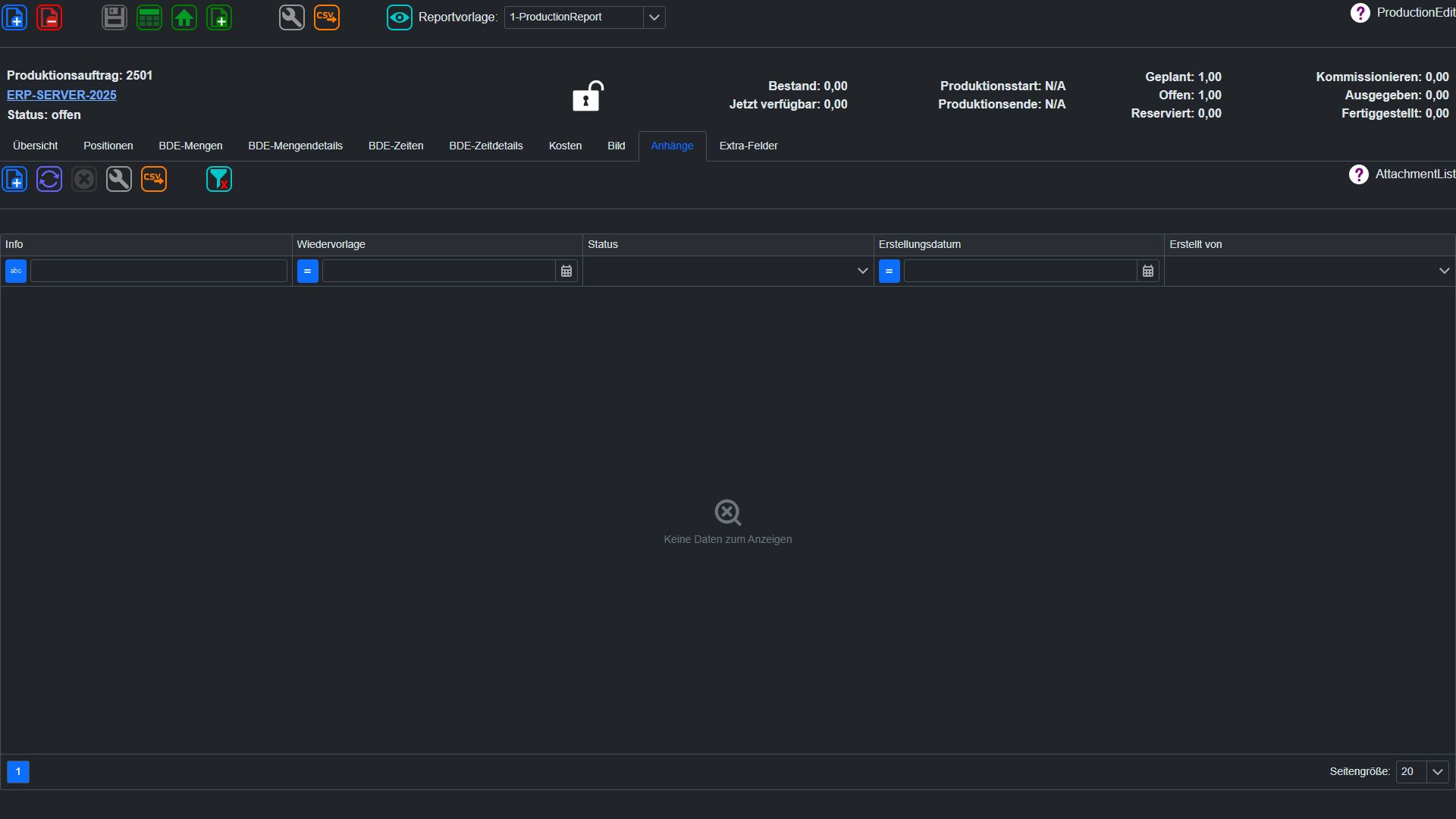This screenshot has height=819, width=1456.
Task: Open calendar picker for Wiedervorlage filter
Action: click(x=566, y=271)
